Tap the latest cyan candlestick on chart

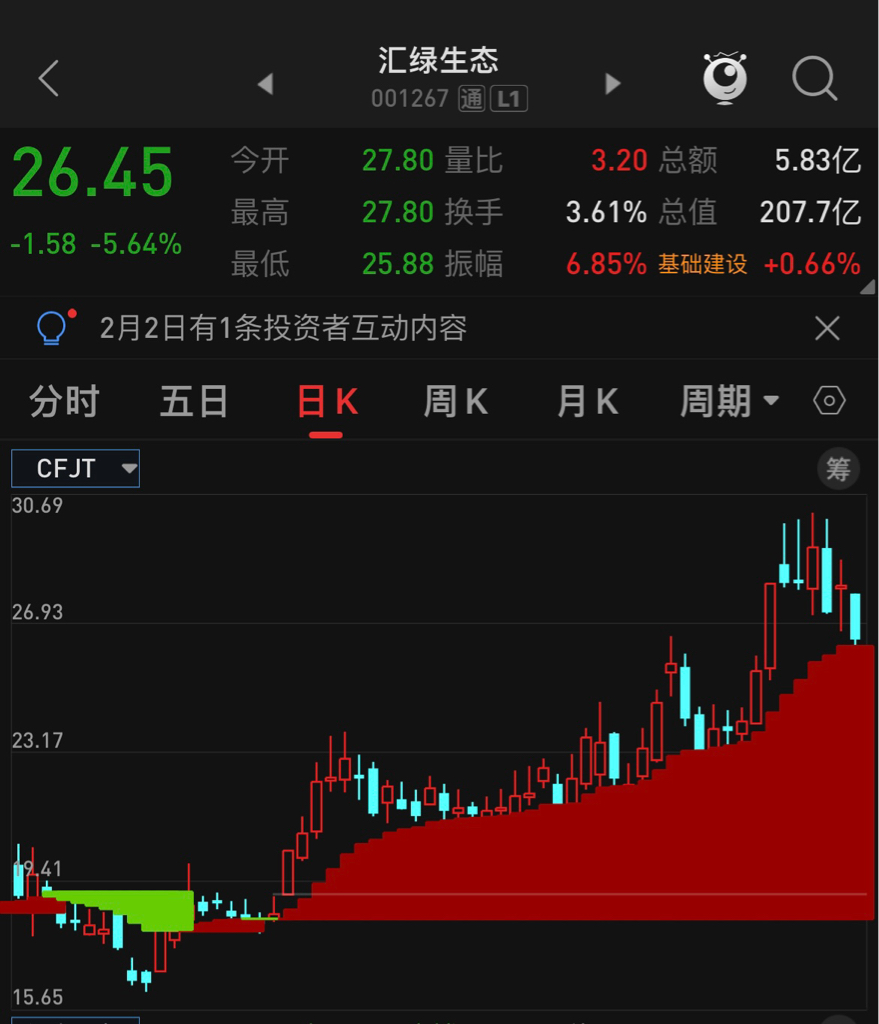tap(855, 616)
